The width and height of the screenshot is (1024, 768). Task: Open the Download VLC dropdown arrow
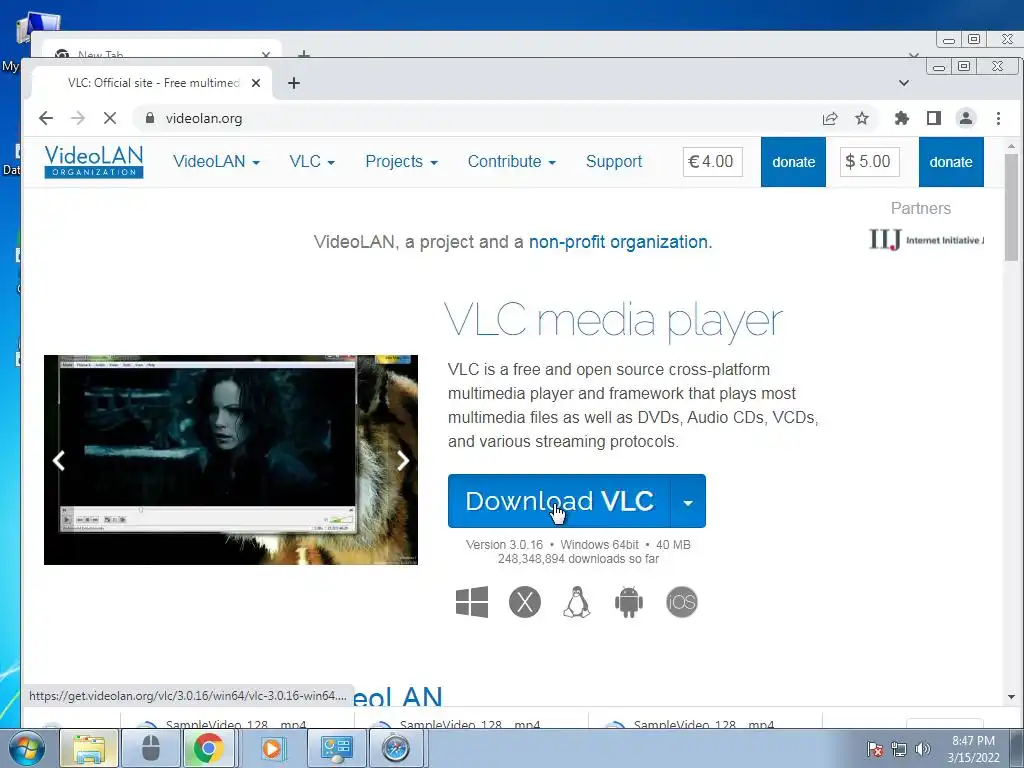[x=688, y=501]
